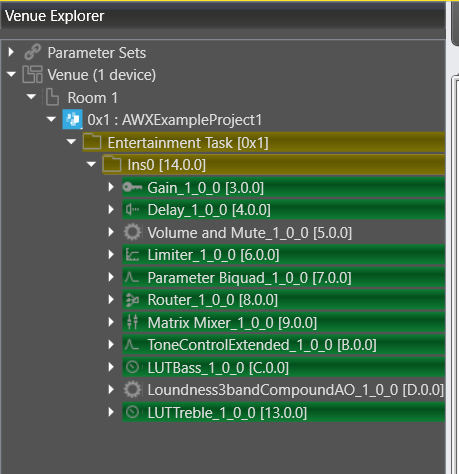The width and height of the screenshot is (459, 474).
Task: Collapse the Entertainment Task [0x1] folder
Action: pyautogui.click(x=71, y=142)
